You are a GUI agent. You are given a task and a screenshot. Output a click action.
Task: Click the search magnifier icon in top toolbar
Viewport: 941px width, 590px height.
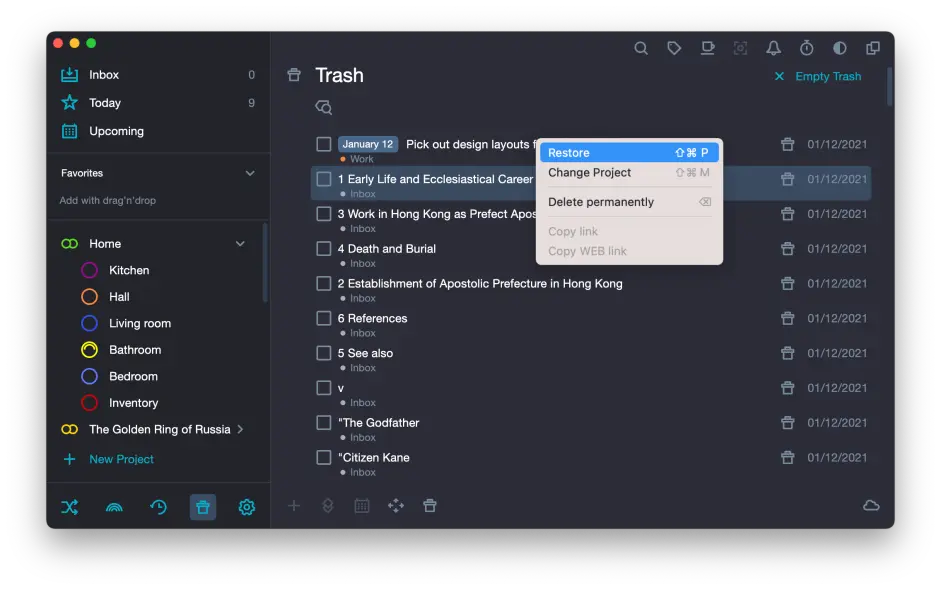coord(641,48)
